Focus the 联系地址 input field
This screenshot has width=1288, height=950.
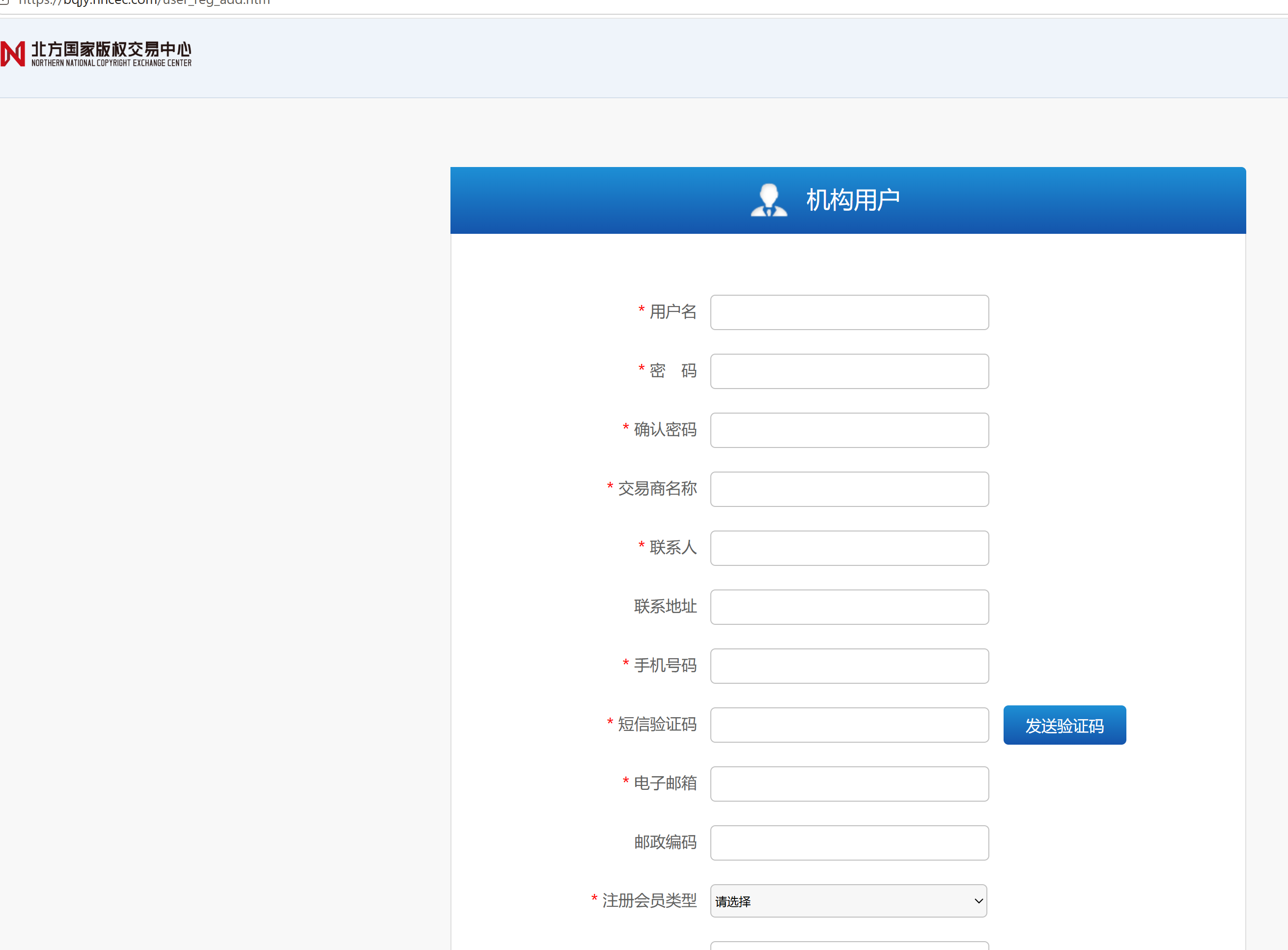[849, 607]
